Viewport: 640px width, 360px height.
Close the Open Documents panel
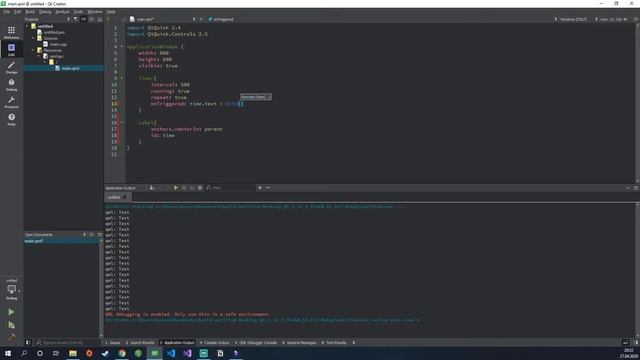(100, 235)
